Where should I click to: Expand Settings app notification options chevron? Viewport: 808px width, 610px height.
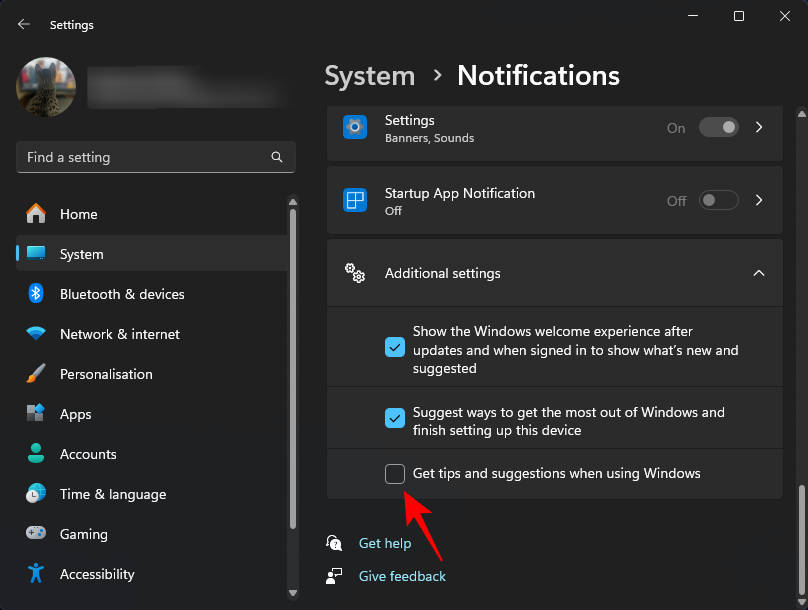click(759, 127)
